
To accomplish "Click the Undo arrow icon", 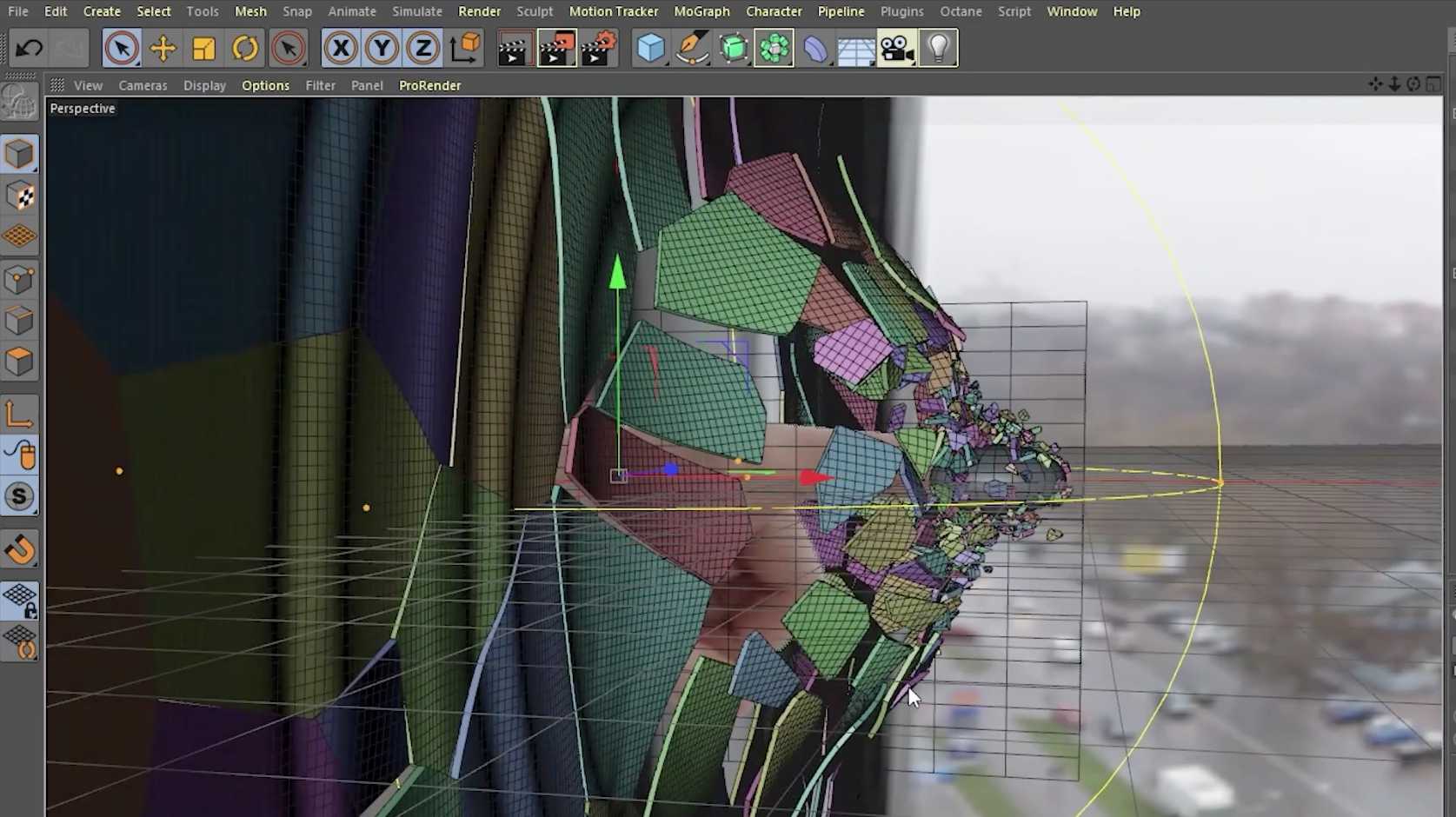I will tap(29, 49).
